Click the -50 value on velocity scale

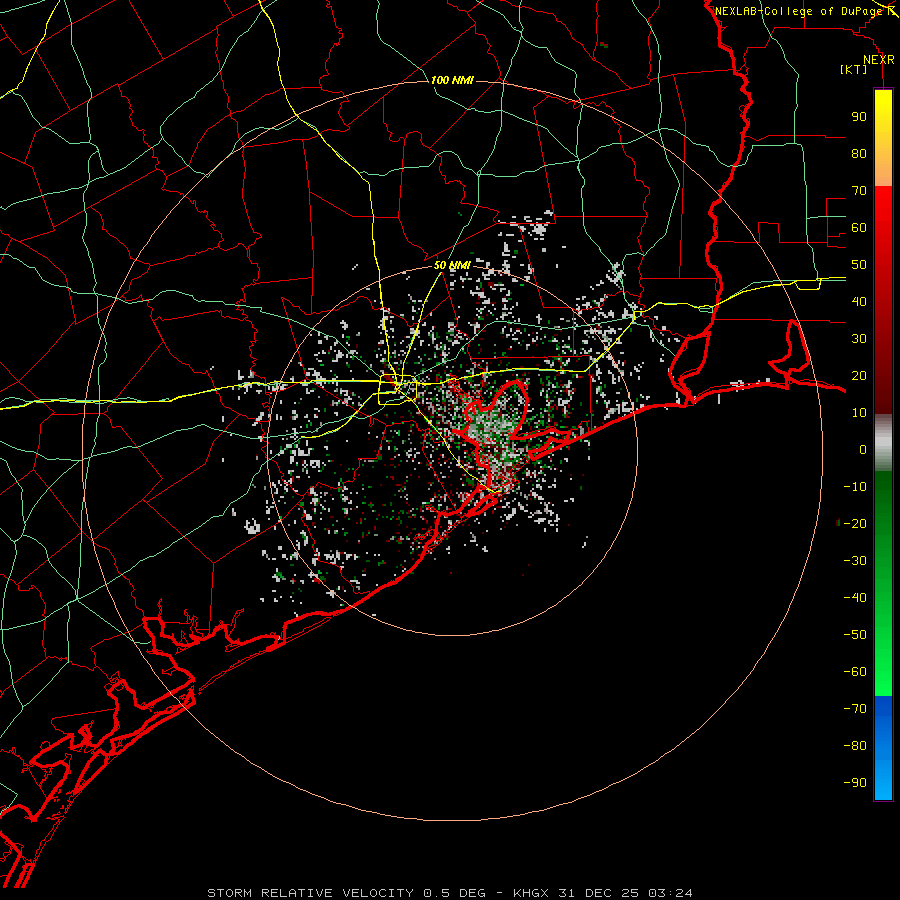(855, 635)
